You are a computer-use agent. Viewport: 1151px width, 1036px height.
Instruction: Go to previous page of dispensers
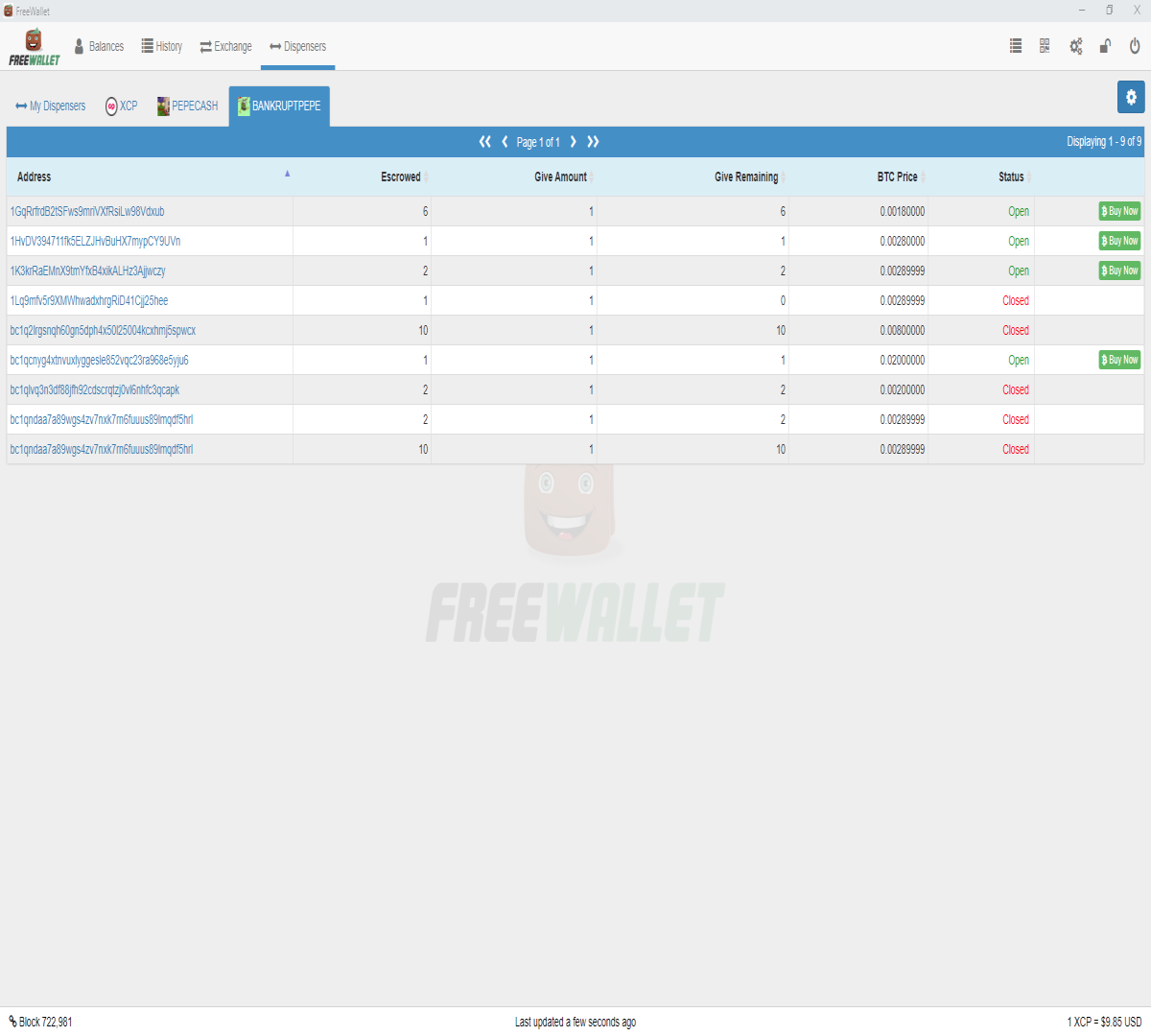505,142
